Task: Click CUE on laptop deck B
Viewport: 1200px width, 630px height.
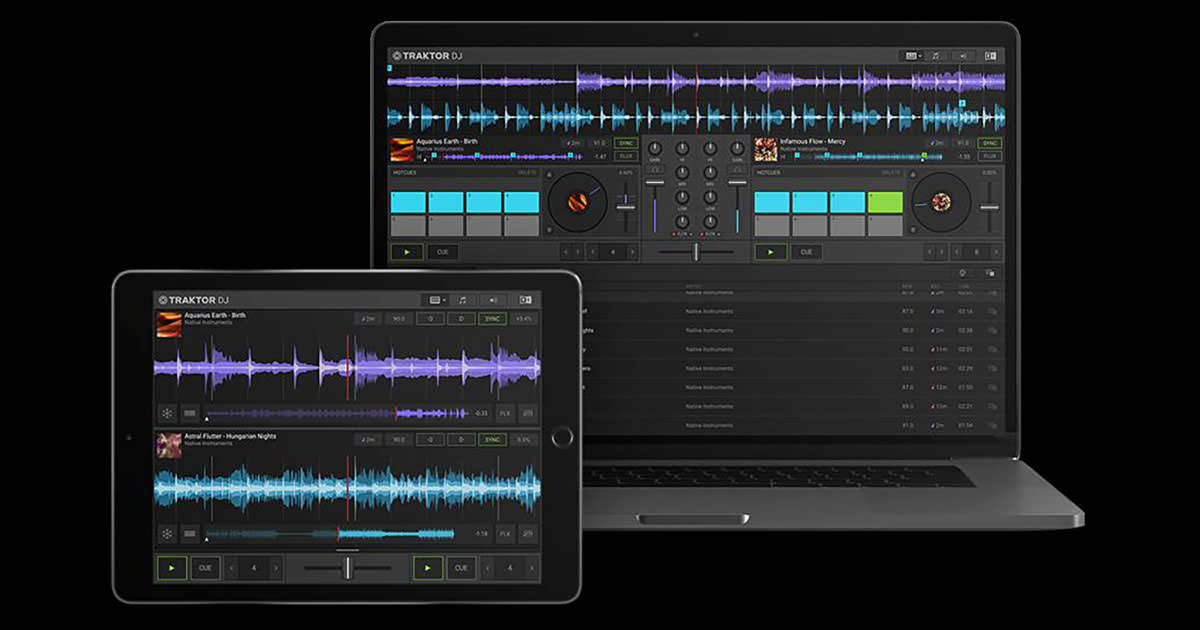Action: [806, 252]
